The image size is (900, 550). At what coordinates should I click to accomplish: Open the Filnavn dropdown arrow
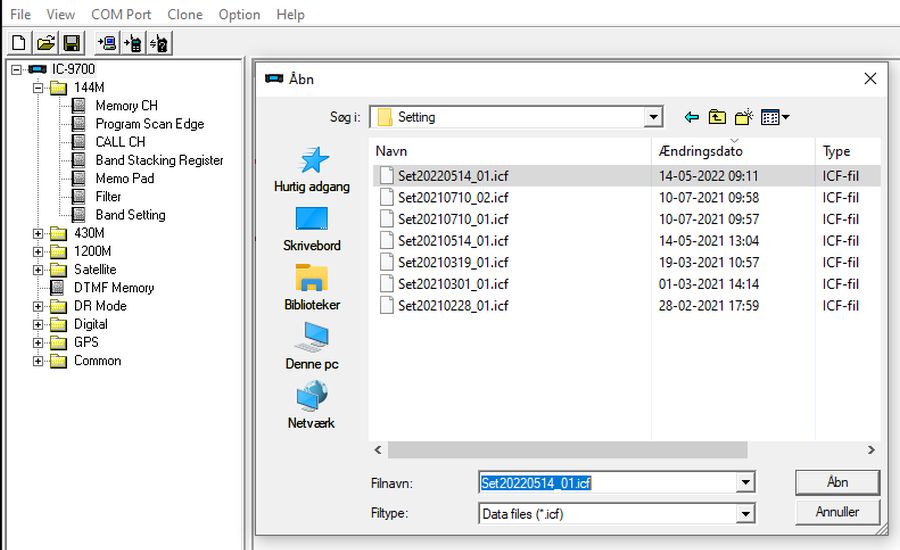click(x=745, y=482)
